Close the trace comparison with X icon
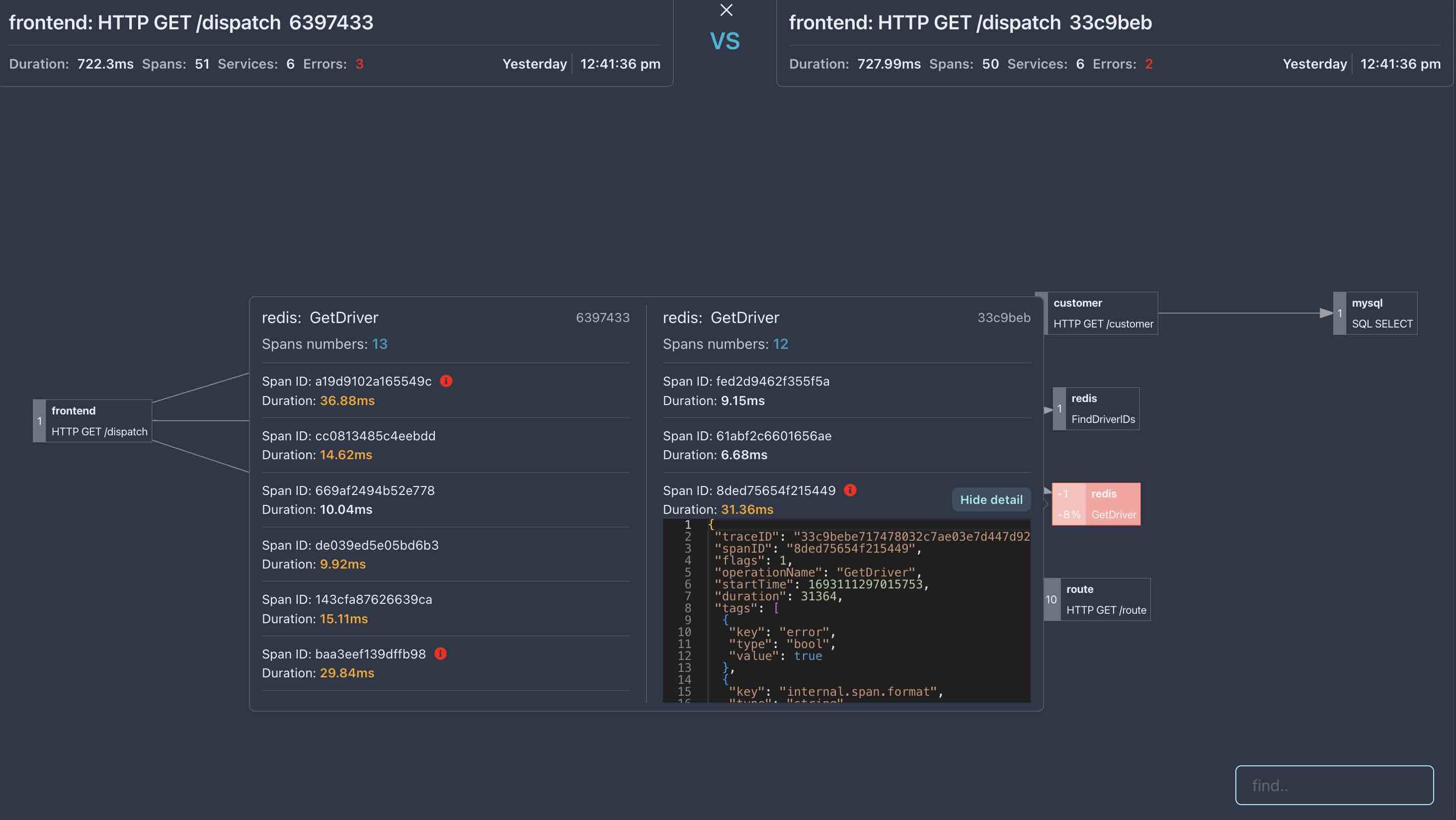The image size is (1456, 820). coord(727,9)
